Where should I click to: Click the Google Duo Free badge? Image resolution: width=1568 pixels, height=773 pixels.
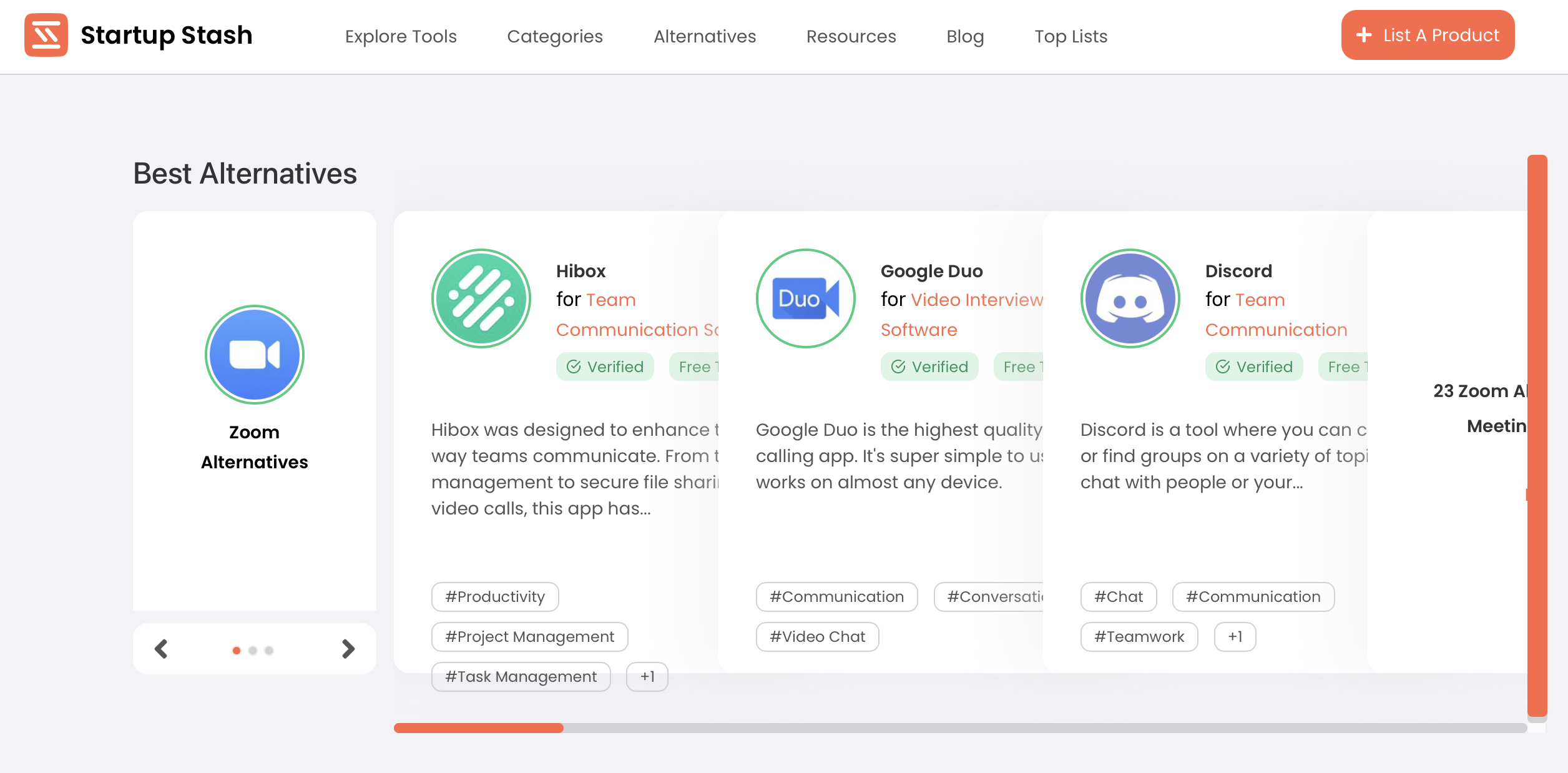coord(1019,367)
